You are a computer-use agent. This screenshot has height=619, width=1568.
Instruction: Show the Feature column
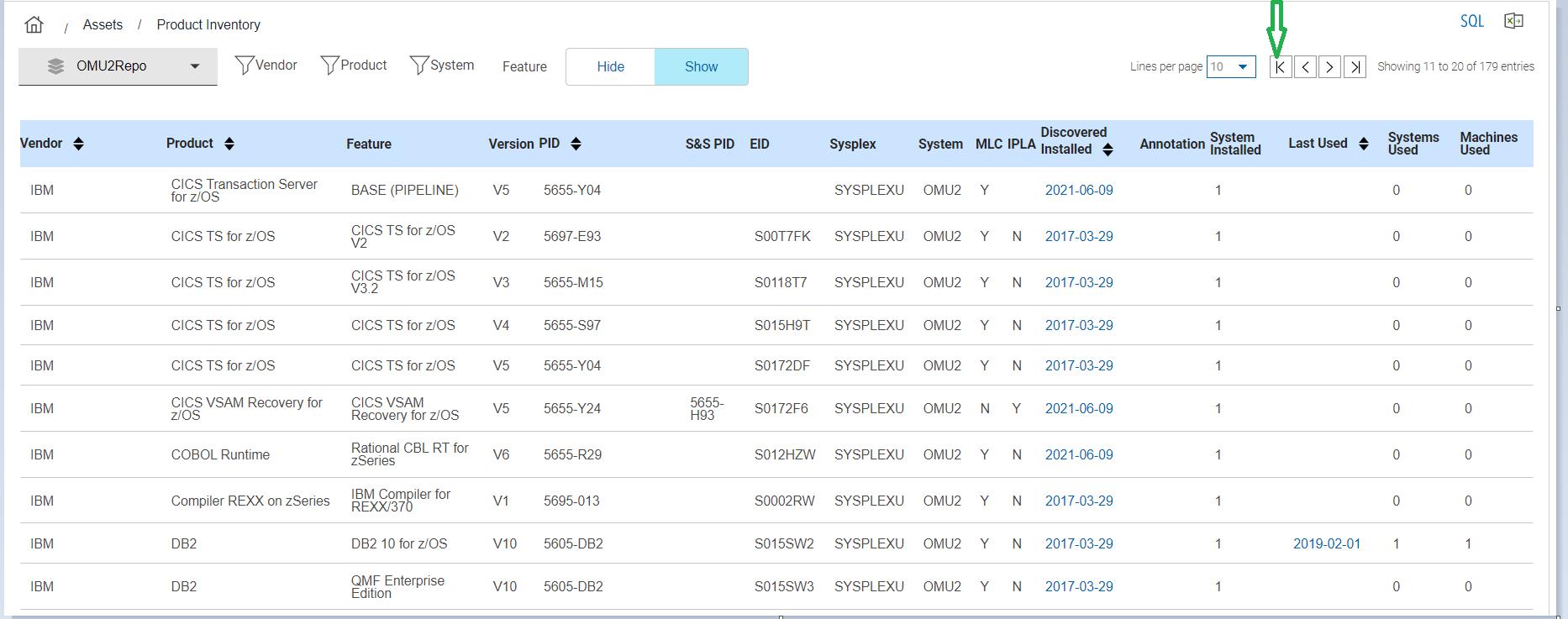701,66
